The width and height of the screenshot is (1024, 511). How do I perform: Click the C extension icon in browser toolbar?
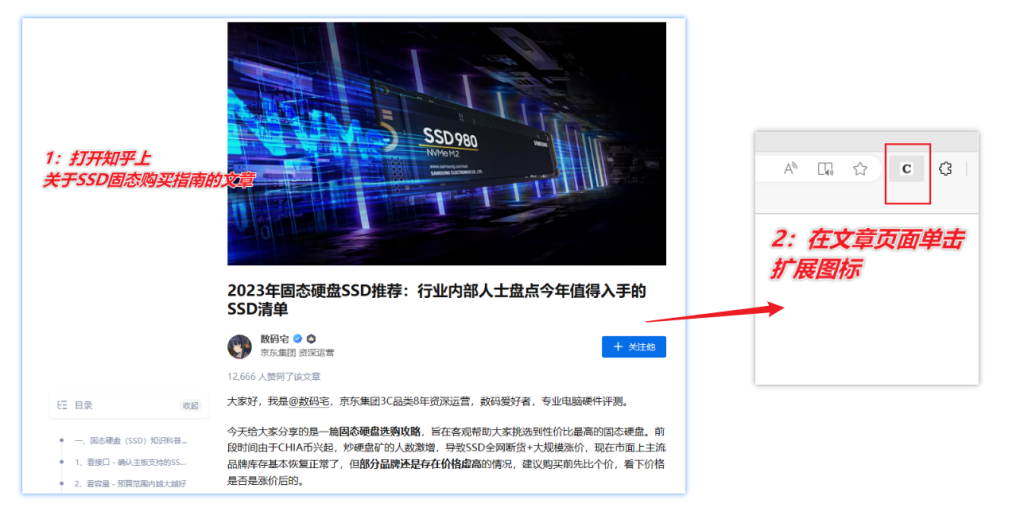click(906, 169)
